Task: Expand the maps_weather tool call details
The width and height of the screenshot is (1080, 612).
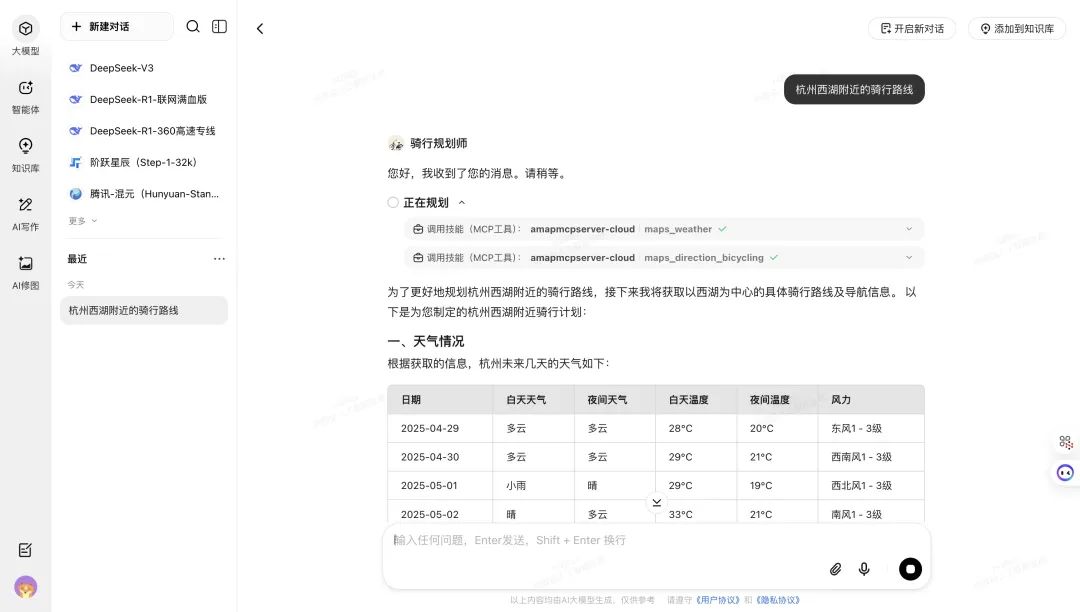Action: coord(908,229)
